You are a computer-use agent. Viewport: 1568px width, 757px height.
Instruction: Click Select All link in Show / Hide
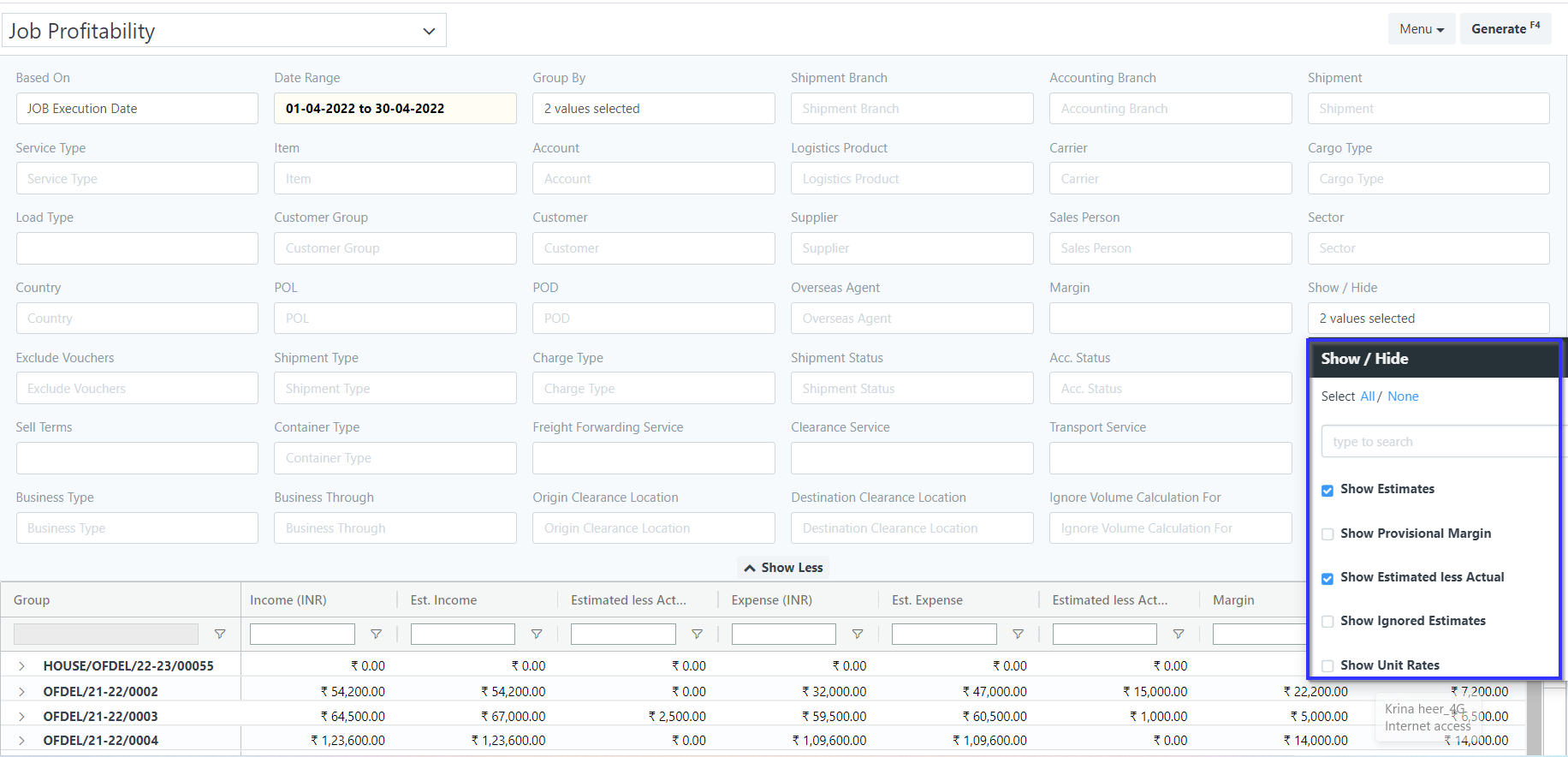[1367, 396]
